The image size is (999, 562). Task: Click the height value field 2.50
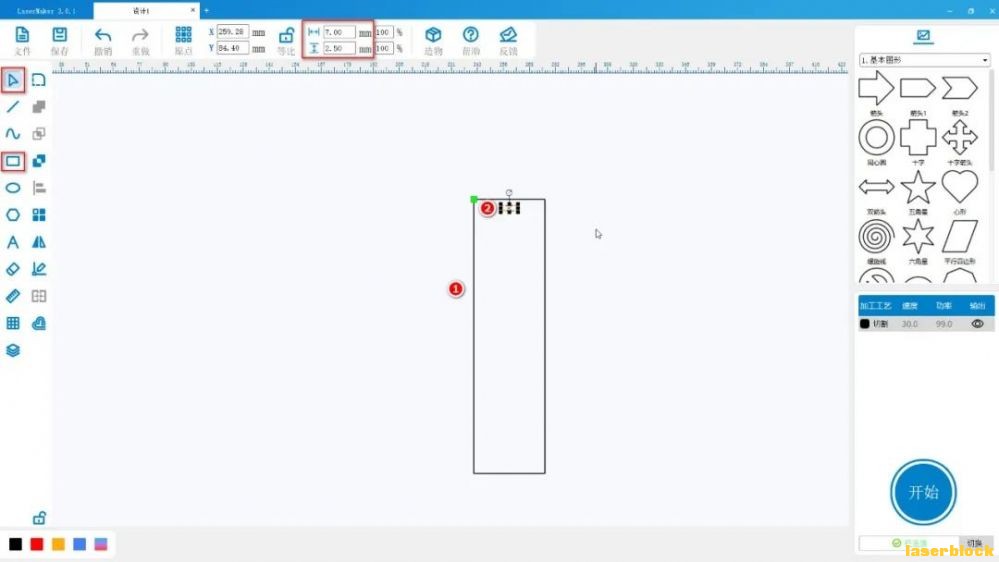coord(339,48)
